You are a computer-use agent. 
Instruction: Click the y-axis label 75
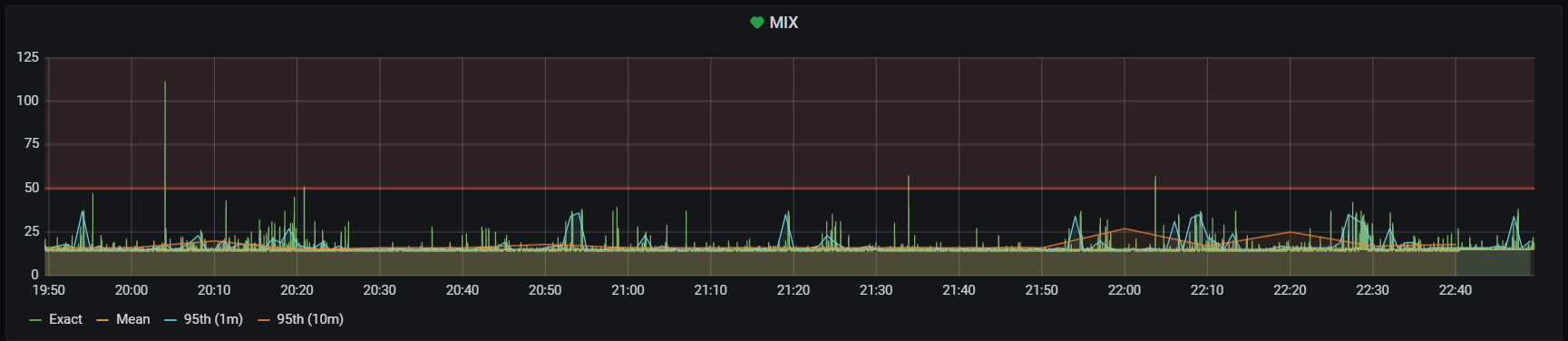click(32, 143)
